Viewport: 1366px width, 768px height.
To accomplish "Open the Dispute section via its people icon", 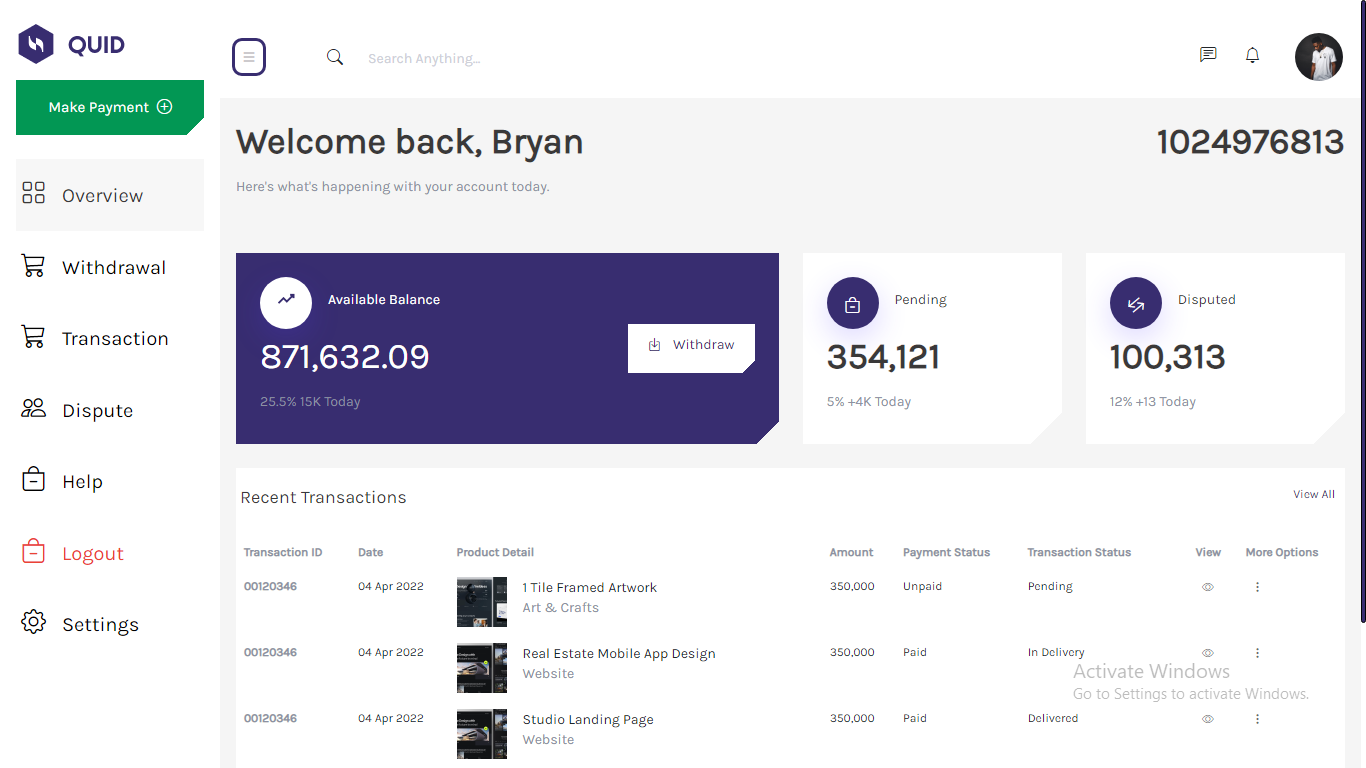I will pos(33,408).
